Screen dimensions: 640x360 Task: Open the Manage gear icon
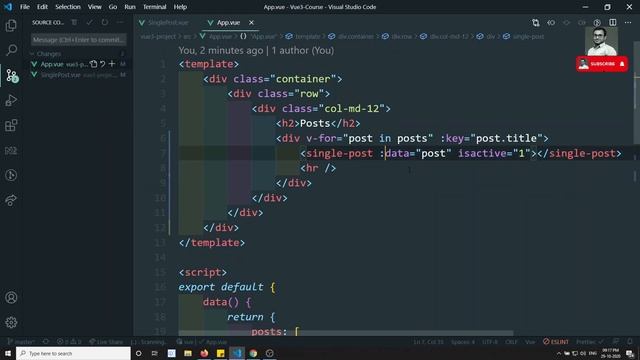11,322
